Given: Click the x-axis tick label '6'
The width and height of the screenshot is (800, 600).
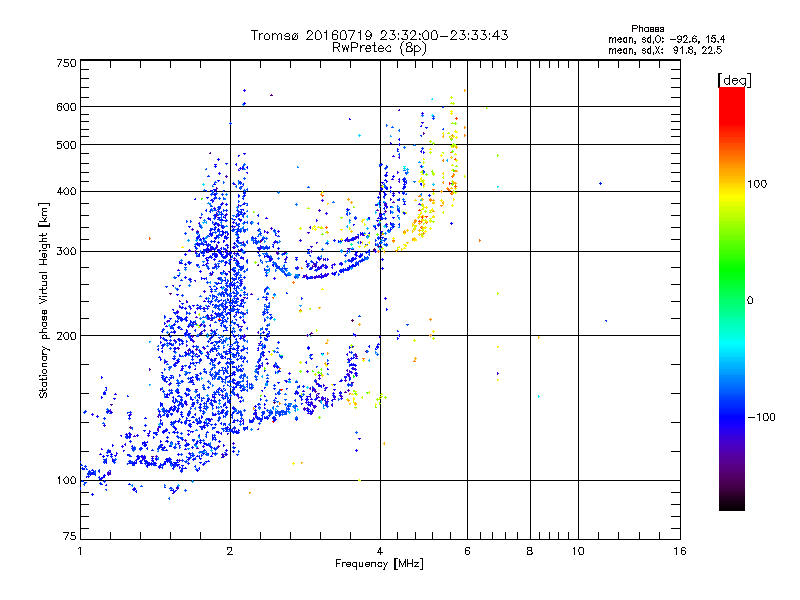Looking at the screenshot, I should [x=467, y=551].
